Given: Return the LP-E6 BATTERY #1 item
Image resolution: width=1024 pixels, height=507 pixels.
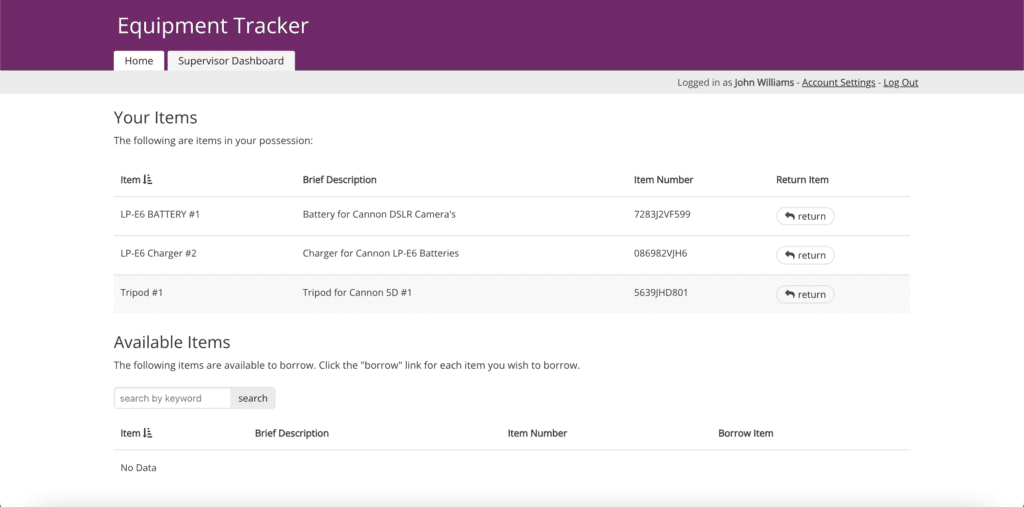Looking at the screenshot, I should click(805, 216).
